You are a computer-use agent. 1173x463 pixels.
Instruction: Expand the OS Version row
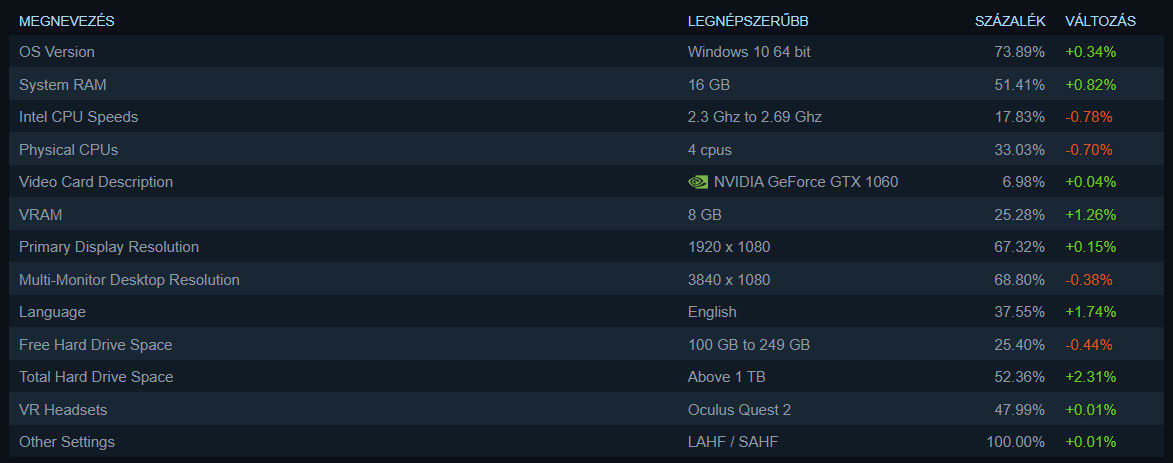[x=57, y=52]
